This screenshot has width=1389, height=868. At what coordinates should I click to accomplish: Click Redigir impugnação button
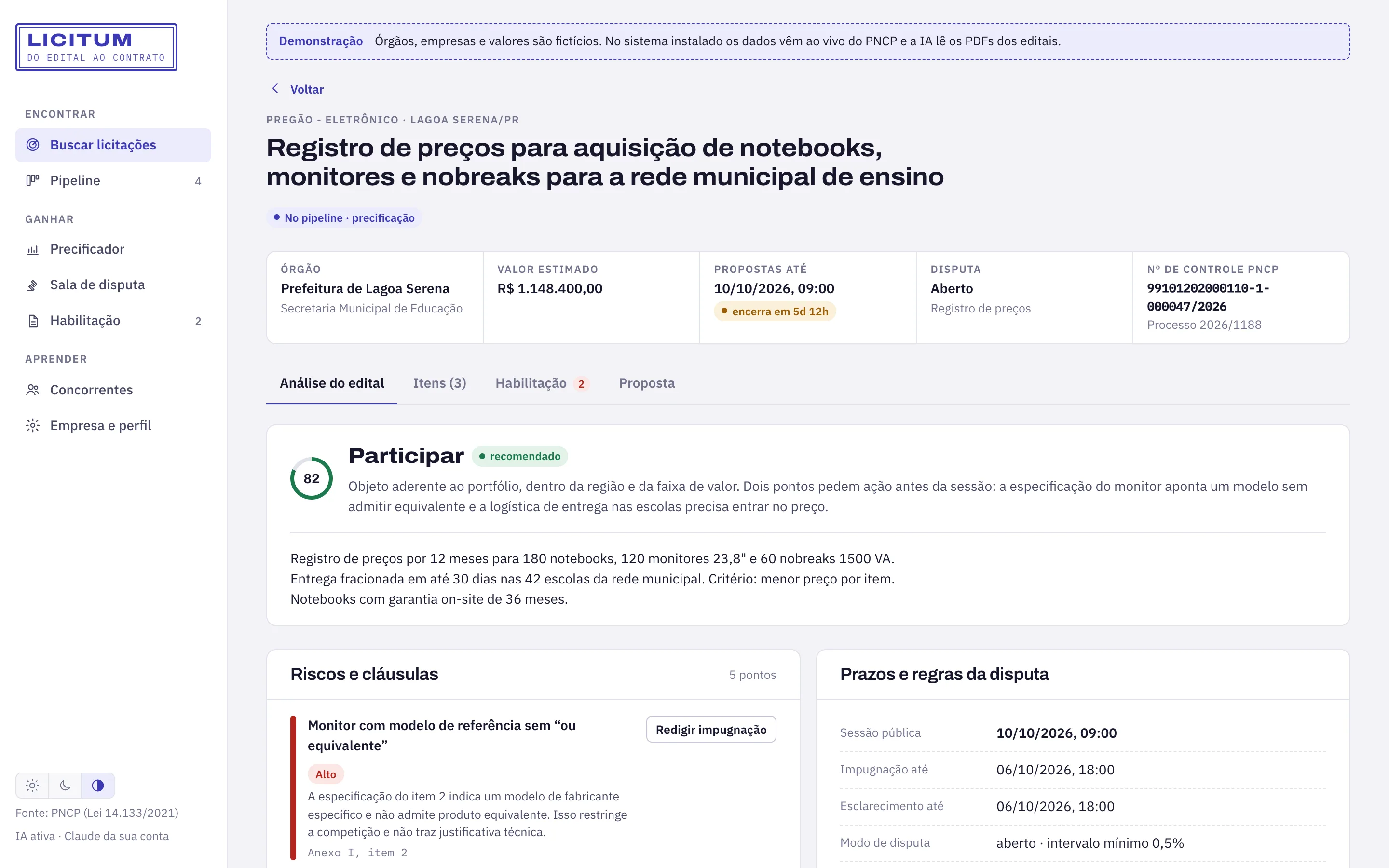click(711, 729)
